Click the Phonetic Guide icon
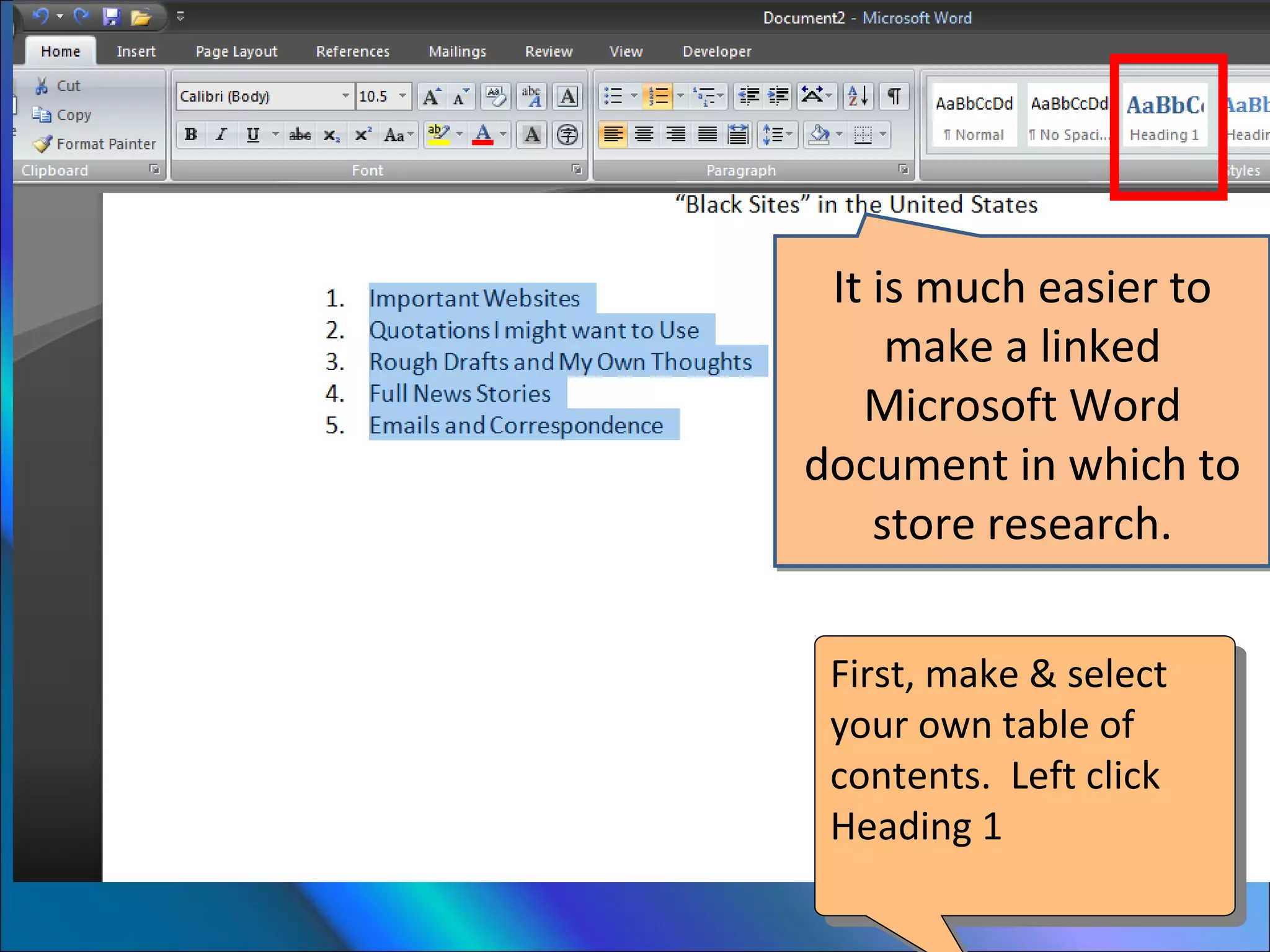 click(x=532, y=97)
